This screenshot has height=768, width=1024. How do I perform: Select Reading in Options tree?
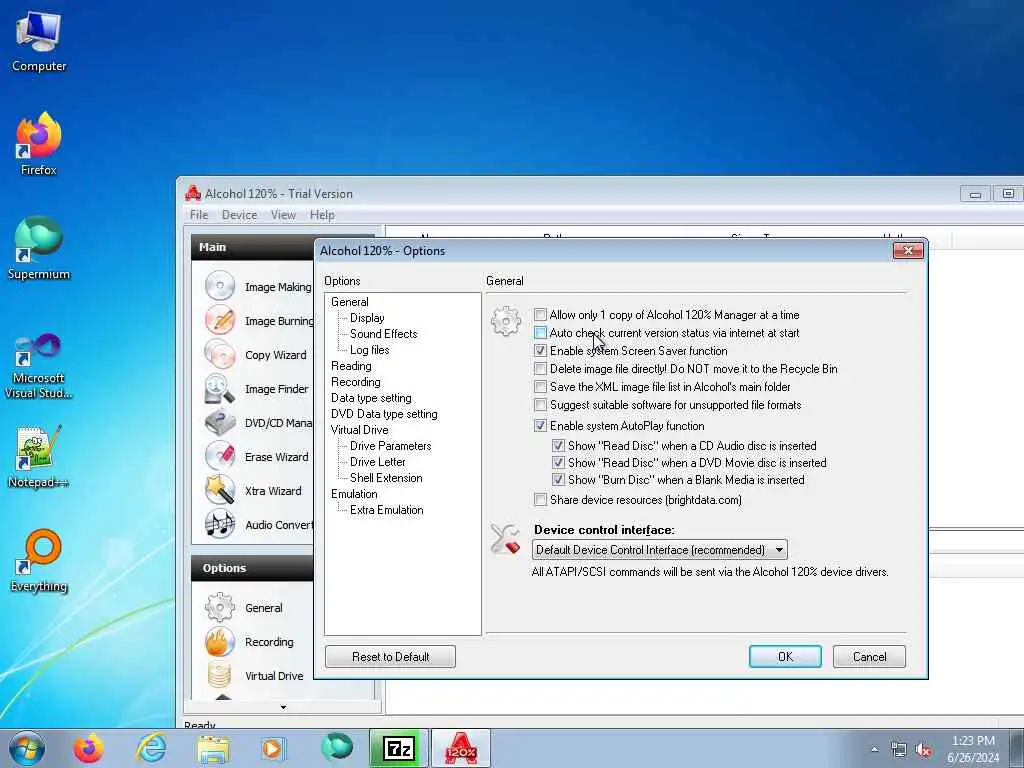(x=351, y=366)
